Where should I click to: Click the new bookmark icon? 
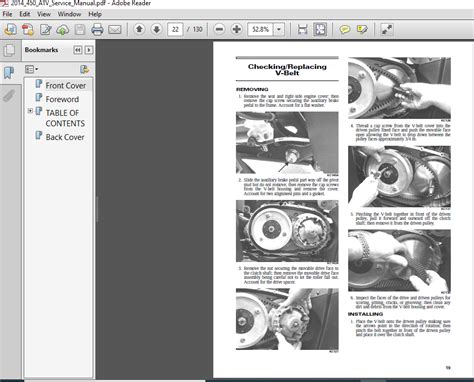85,69
